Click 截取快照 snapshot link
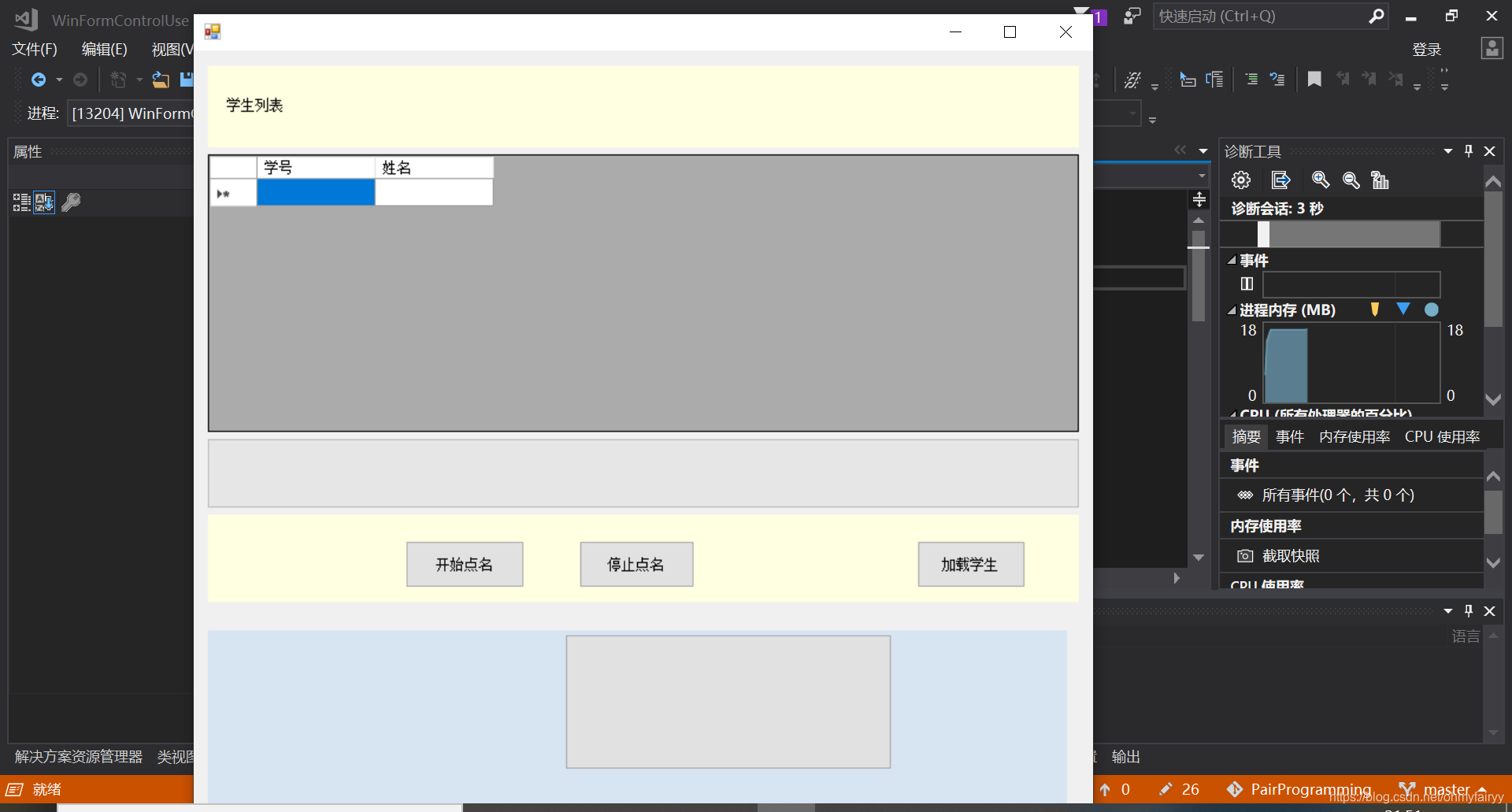This screenshot has height=812, width=1512. [1291, 556]
